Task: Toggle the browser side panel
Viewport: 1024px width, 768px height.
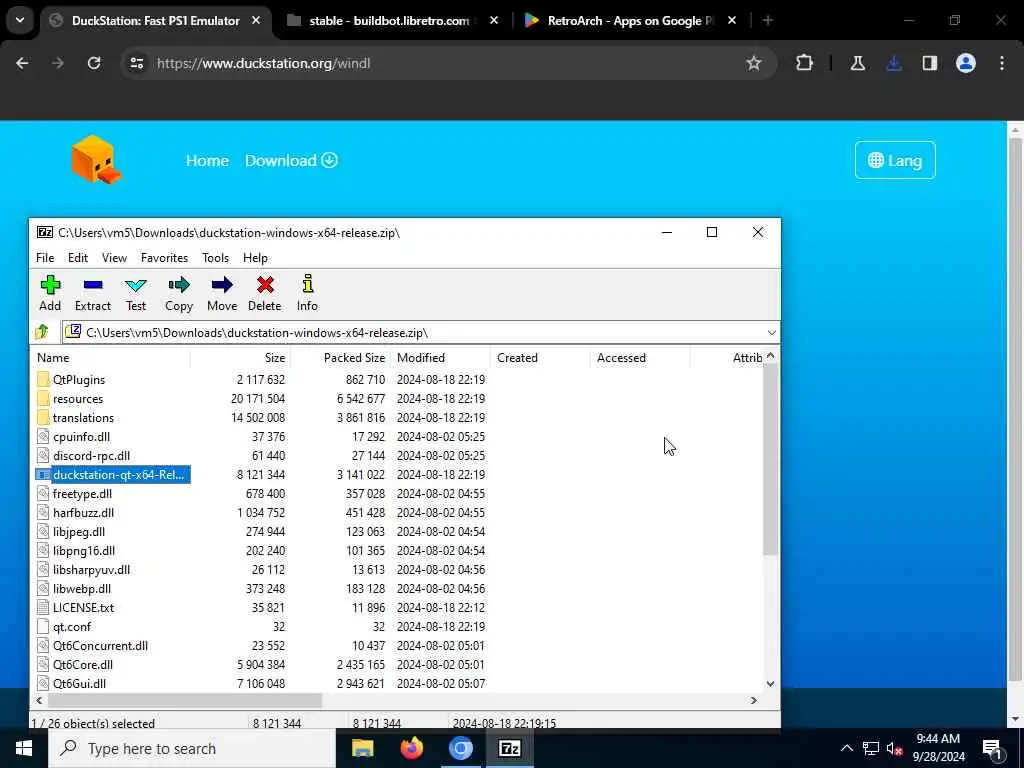Action: 930,63
